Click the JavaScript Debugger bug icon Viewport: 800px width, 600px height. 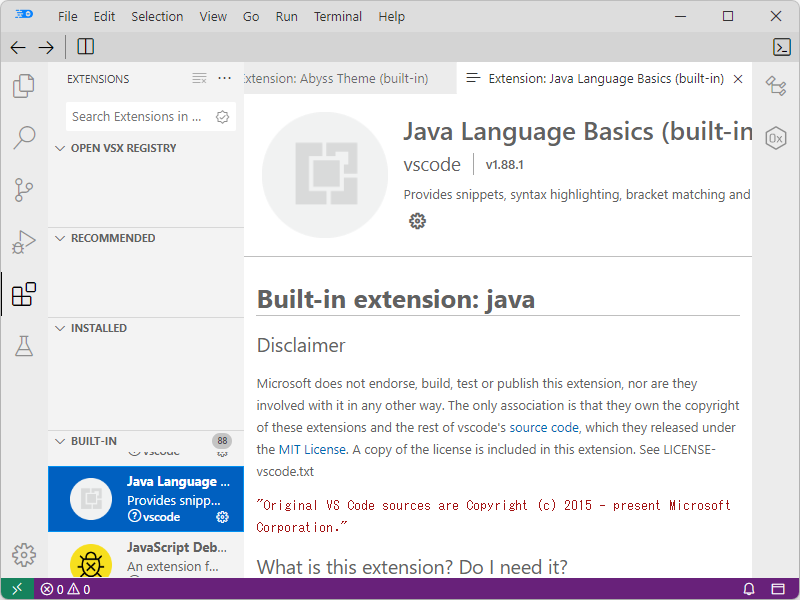pos(91,562)
